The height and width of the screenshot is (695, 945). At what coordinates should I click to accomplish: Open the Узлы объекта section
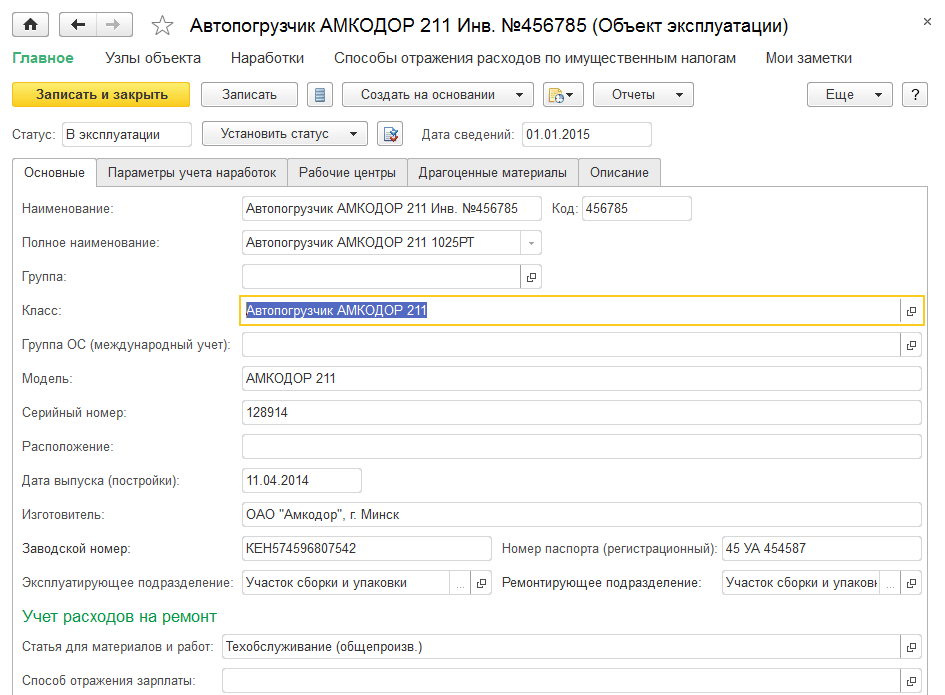(x=152, y=58)
